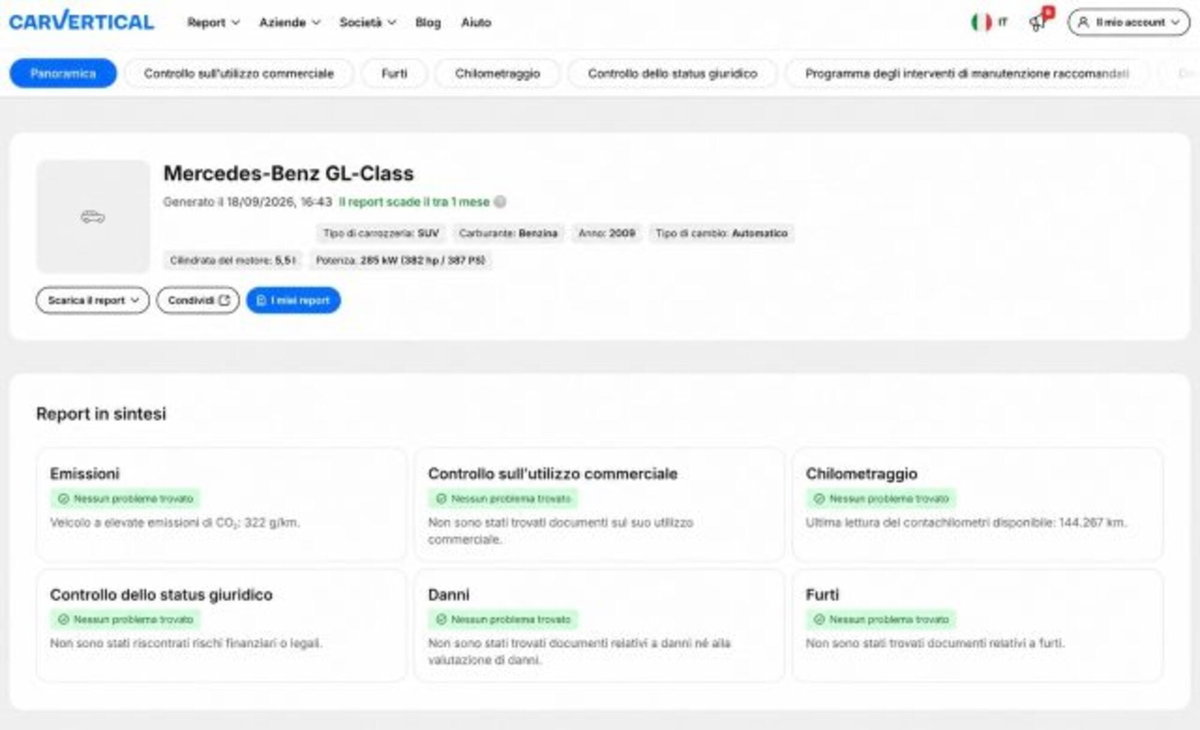Viewport: 1200px width, 730px height.
Task: Open the Furti summary card heading
Action: pos(822,595)
